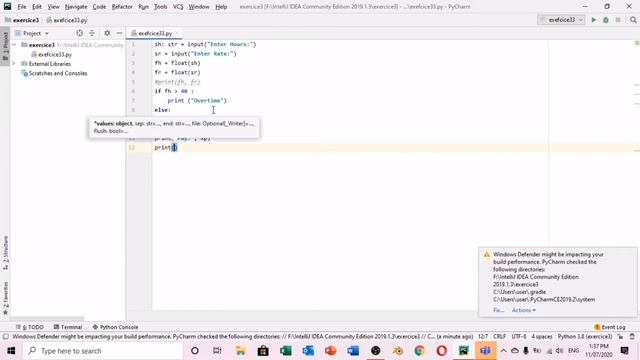Open the Navigate menu

point(76,7)
